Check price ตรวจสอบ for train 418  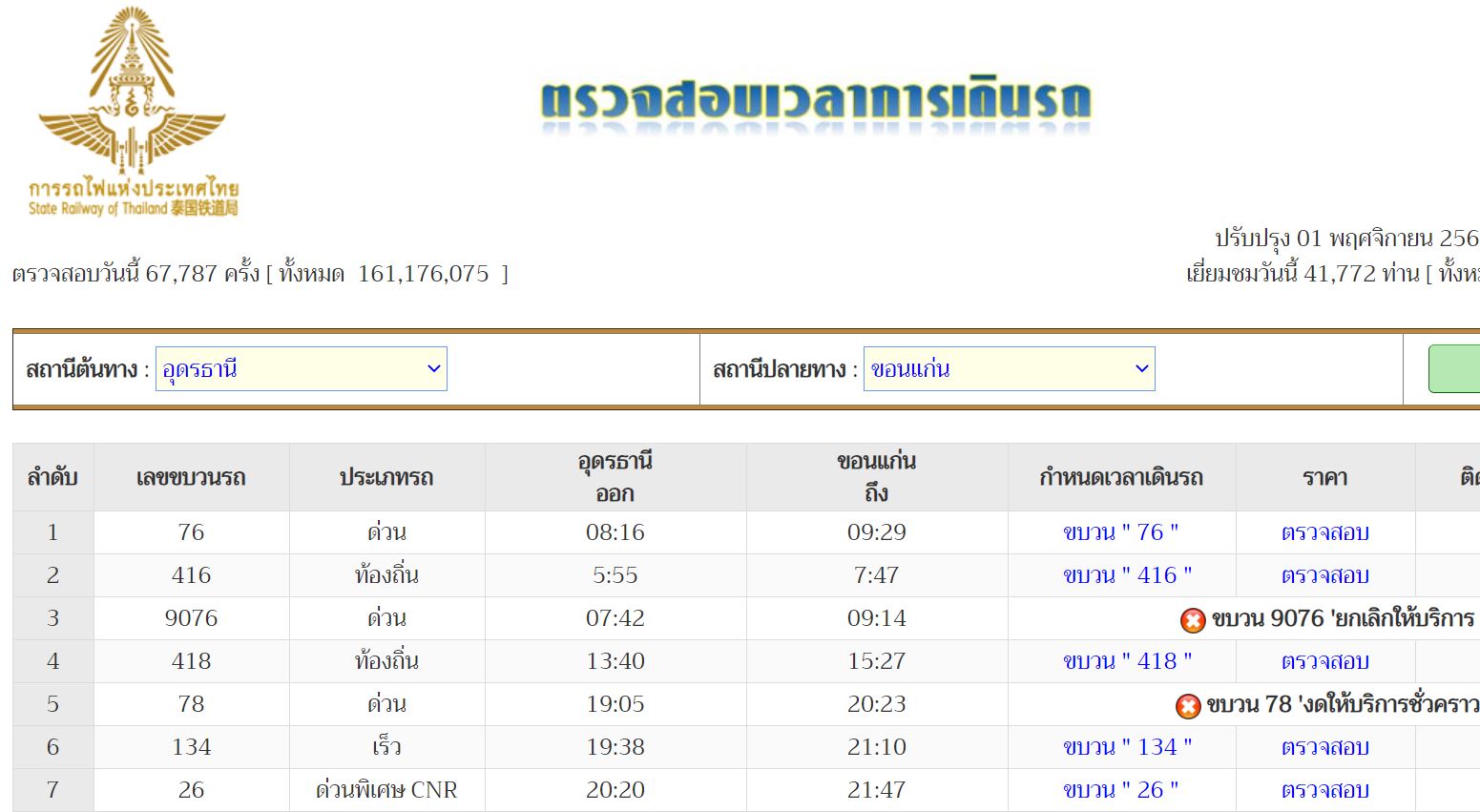(1325, 661)
